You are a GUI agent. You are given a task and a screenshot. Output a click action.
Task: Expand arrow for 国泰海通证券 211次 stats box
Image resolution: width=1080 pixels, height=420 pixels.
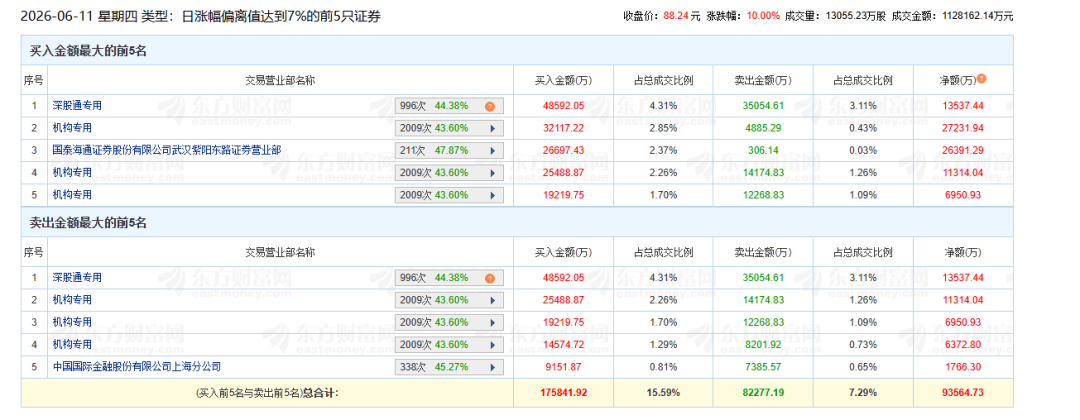492,150
